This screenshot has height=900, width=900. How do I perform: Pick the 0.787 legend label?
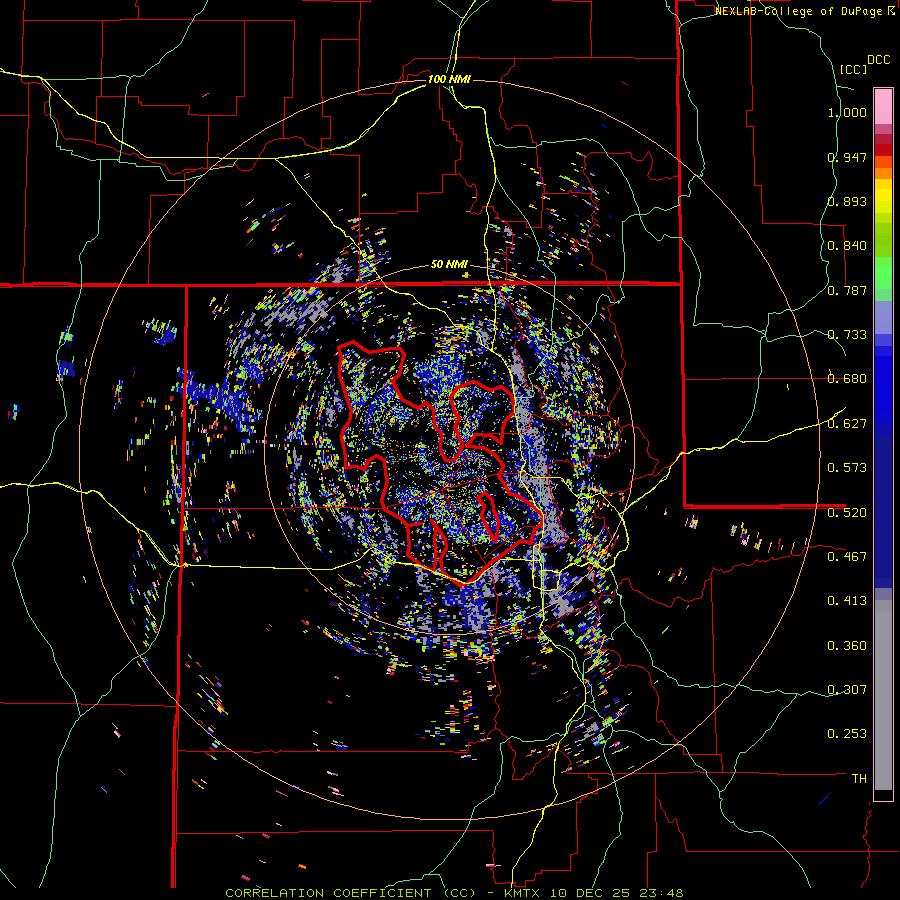tap(847, 290)
